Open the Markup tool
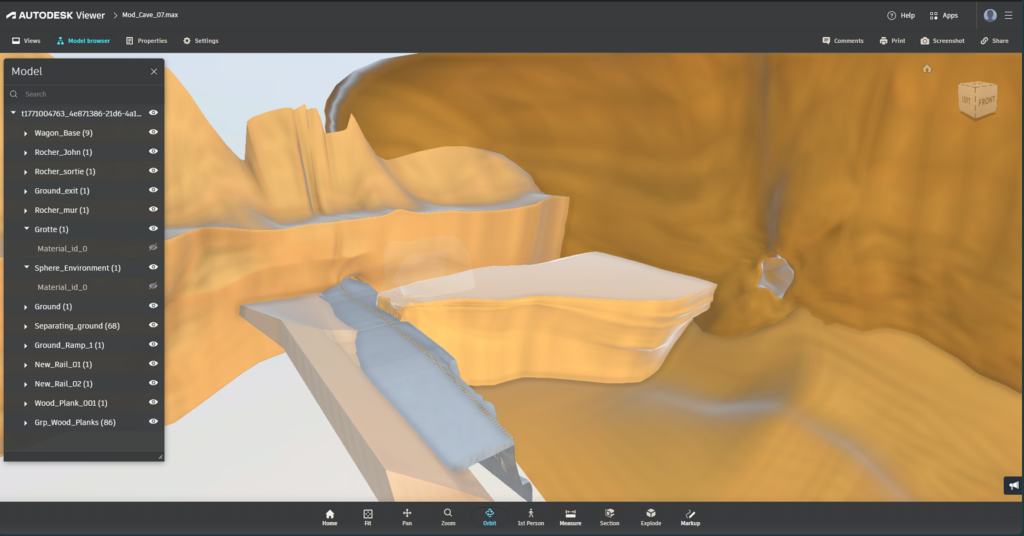 (690, 516)
